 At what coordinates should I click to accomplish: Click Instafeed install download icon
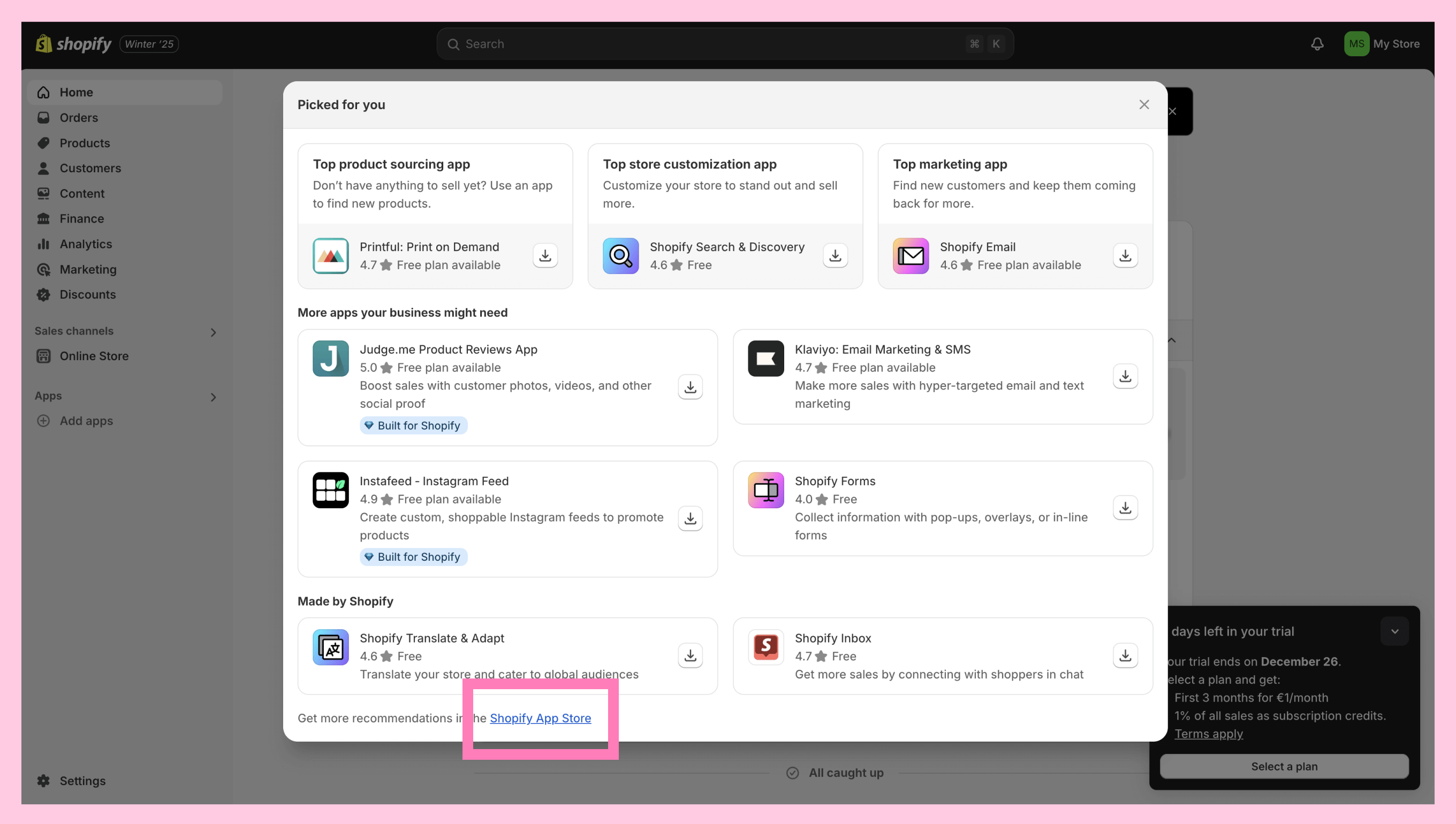click(690, 518)
